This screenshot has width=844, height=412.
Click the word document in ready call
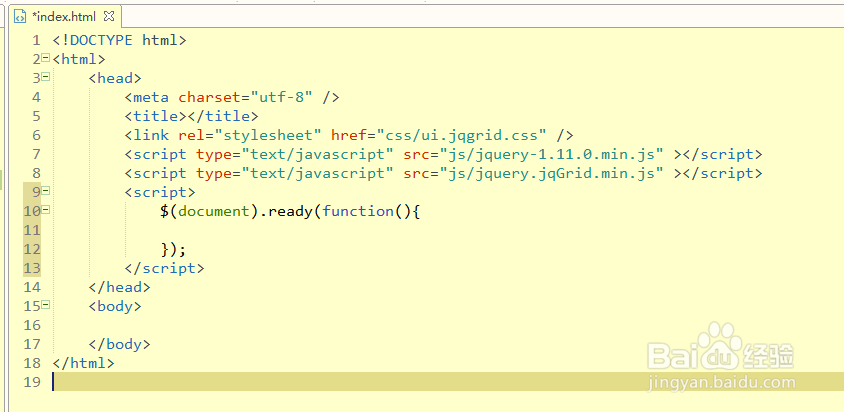[214, 211]
